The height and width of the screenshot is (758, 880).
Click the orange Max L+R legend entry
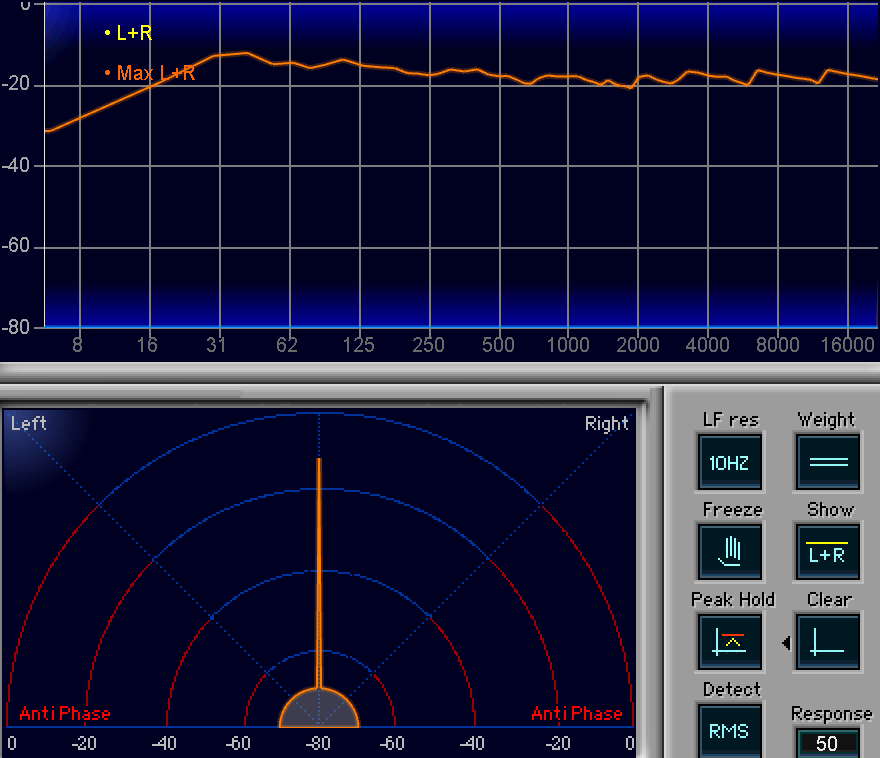[x=150, y=73]
